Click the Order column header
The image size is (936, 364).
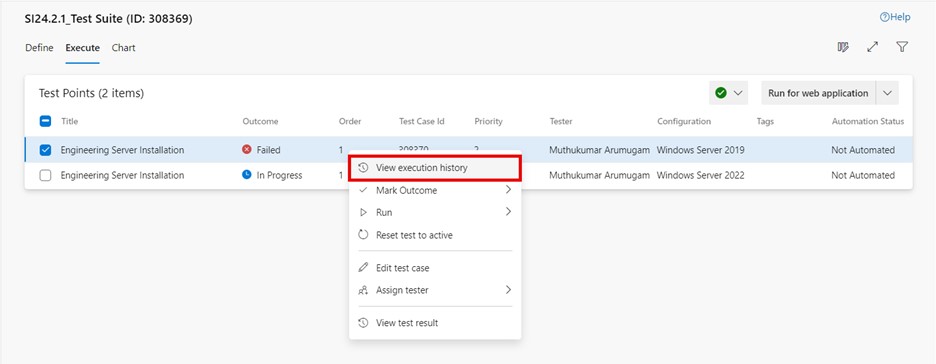[350, 121]
